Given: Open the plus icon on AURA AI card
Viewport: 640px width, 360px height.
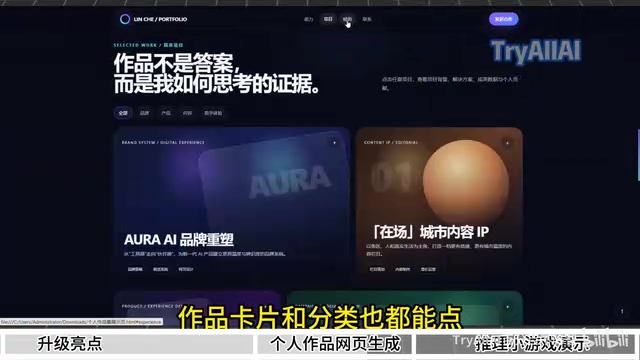Looking at the screenshot, I should click(335, 143).
